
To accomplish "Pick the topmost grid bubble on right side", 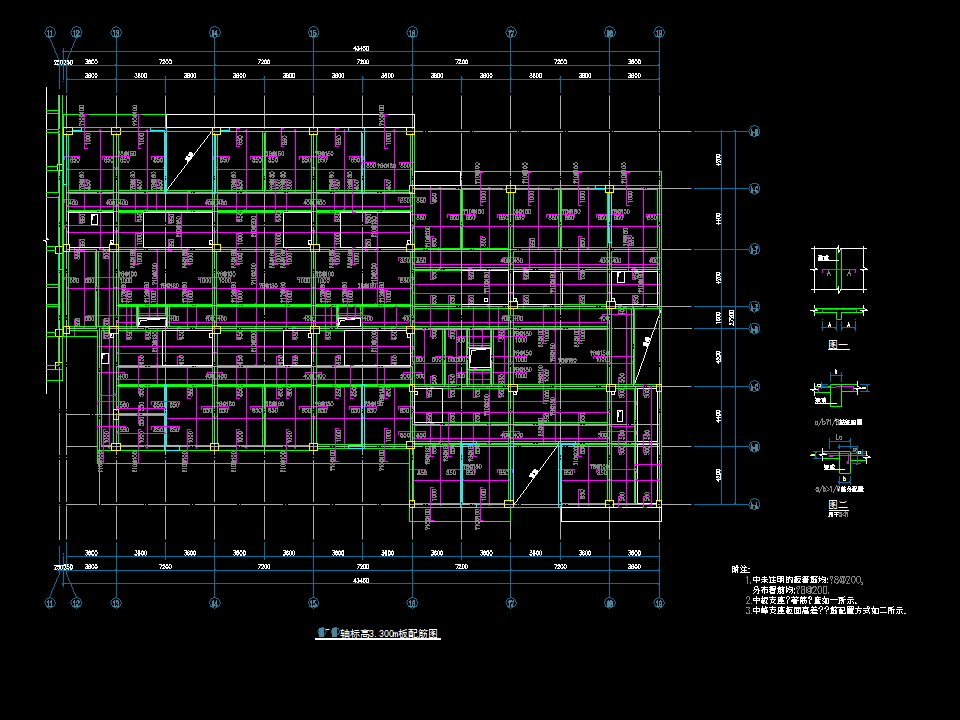I will 754,130.
